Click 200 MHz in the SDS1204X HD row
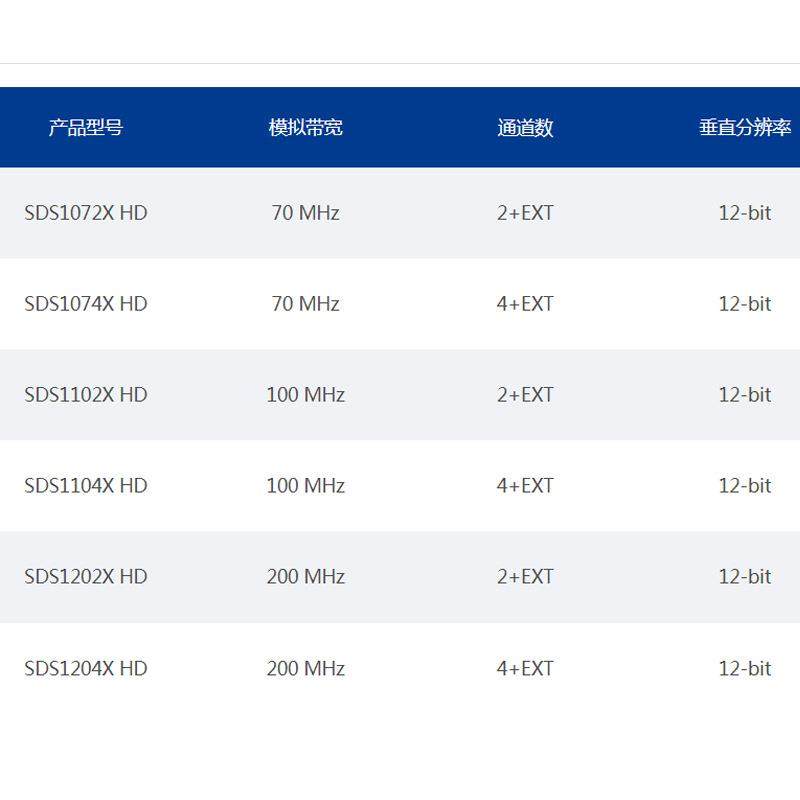 pyautogui.click(x=306, y=668)
